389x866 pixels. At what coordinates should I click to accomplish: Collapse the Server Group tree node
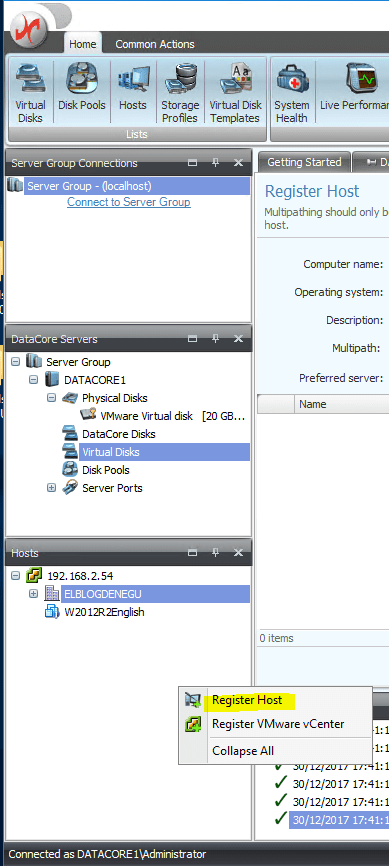(x=15, y=362)
